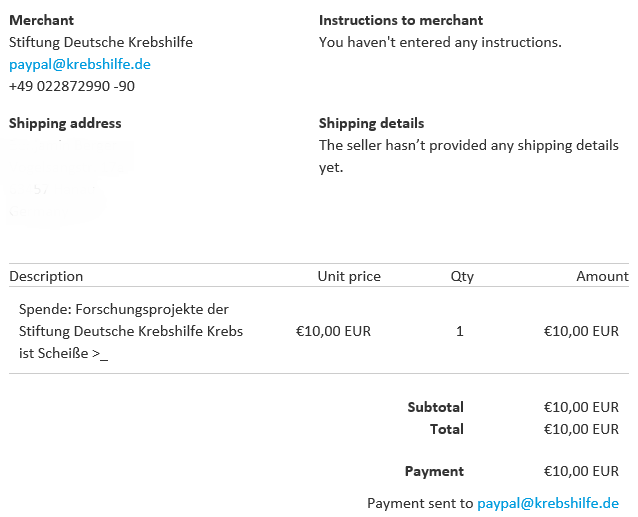Click the Subtotal amount value
The image size is (638, 517).
coord(581,407)
